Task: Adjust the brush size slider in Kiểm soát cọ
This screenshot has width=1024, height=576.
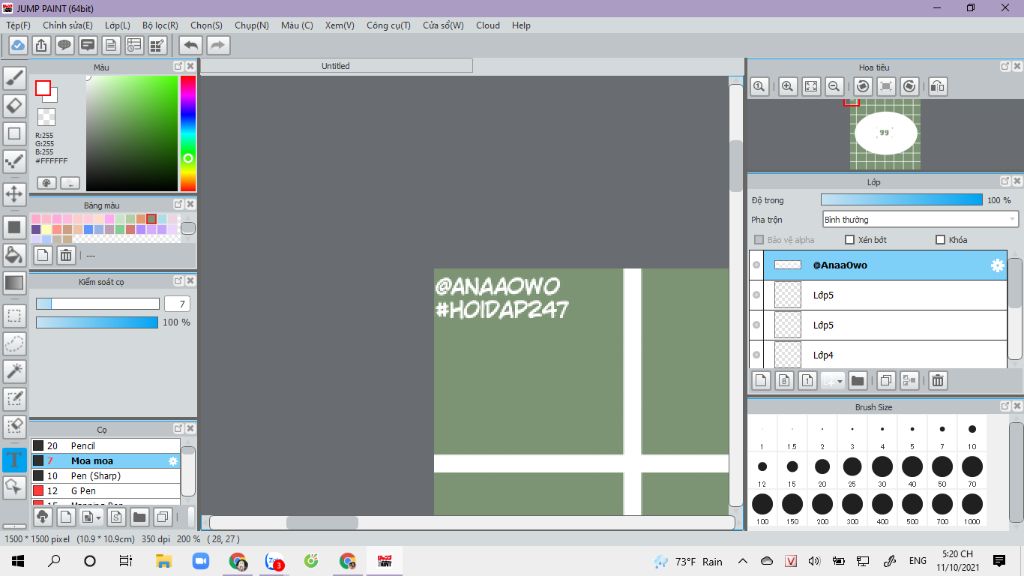Action: coord(97,304)
